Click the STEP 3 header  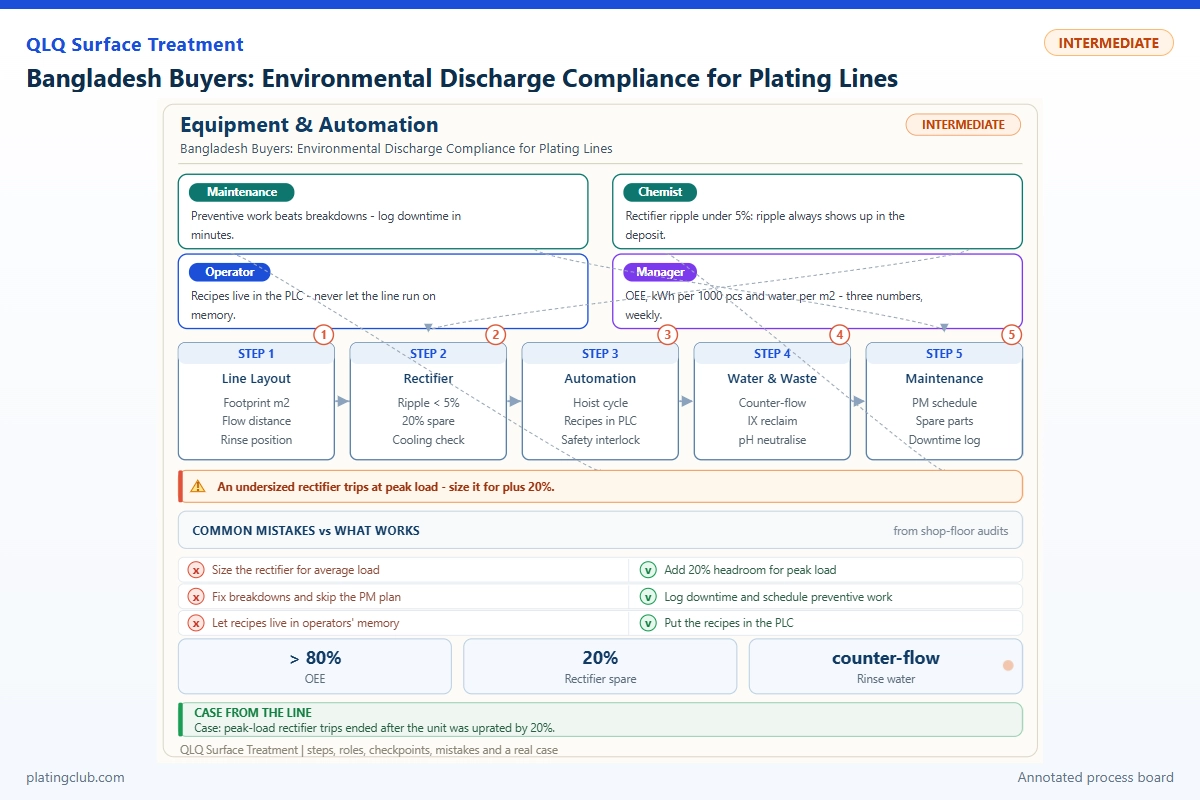coord(600,353)
